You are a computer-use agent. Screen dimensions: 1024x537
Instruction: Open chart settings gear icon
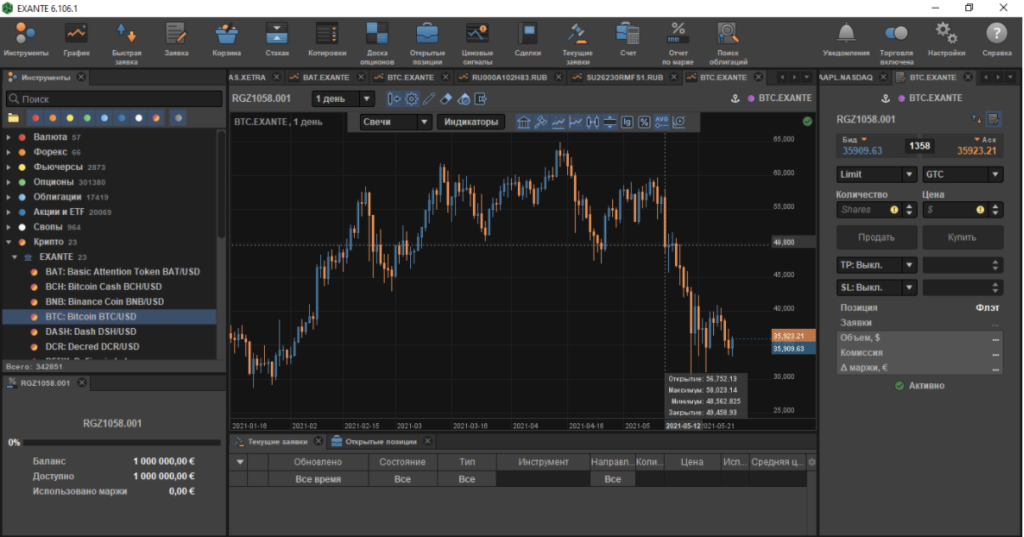coord(411,98)
